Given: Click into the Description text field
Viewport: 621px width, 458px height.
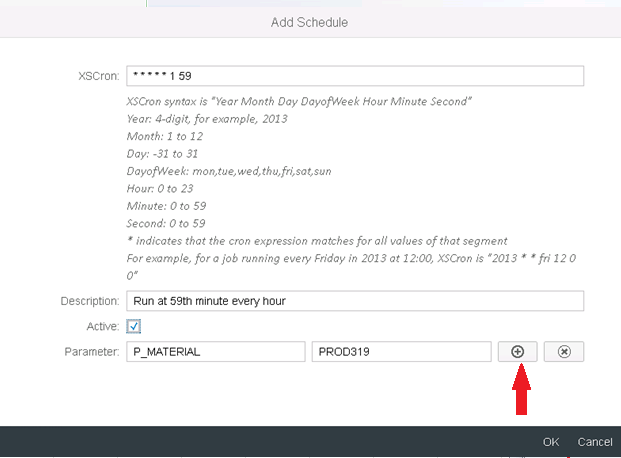Looking at the screenshot, I should pos(355,301).
